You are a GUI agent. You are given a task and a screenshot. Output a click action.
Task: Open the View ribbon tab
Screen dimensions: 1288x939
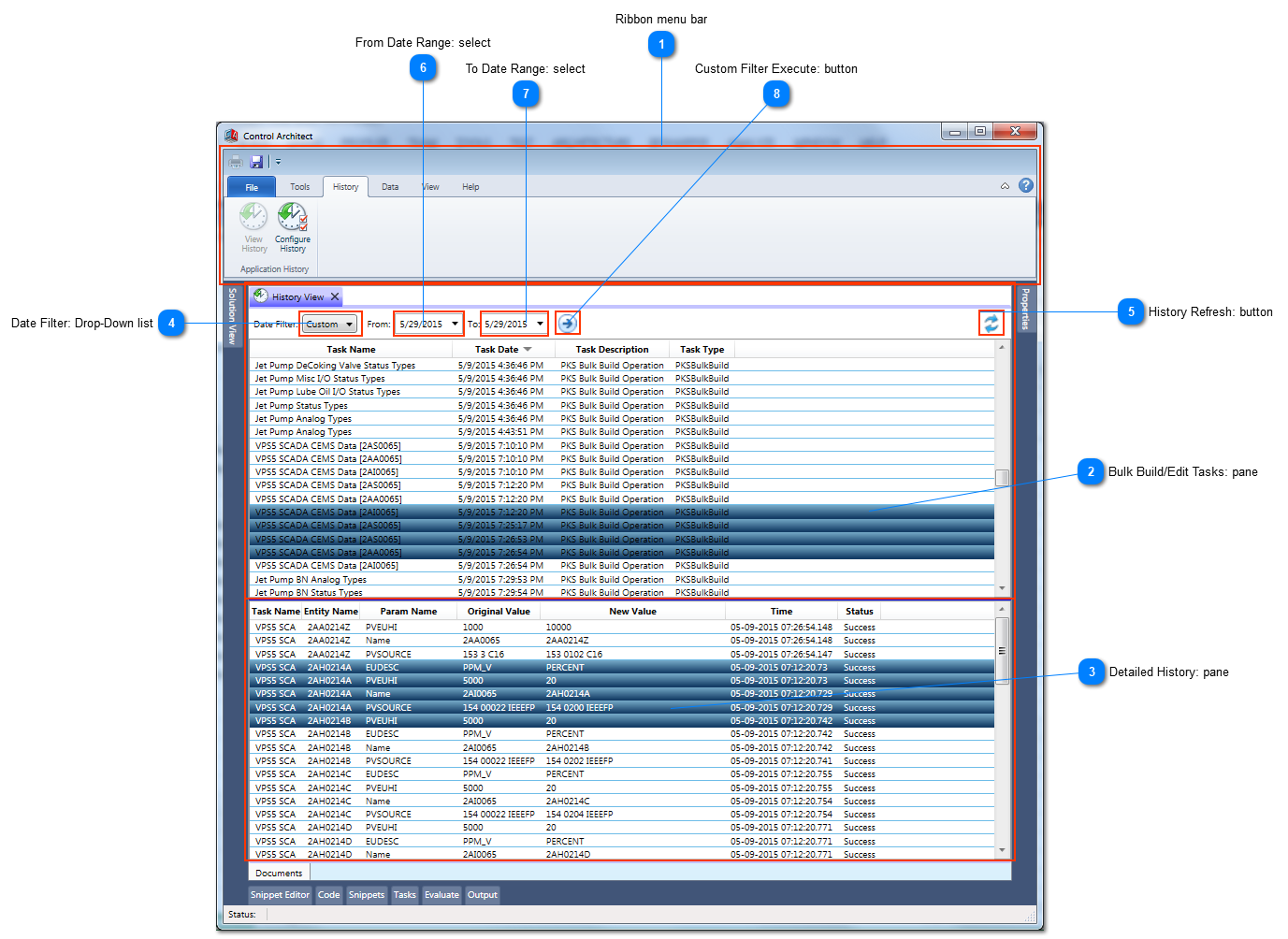coord(430,187)
